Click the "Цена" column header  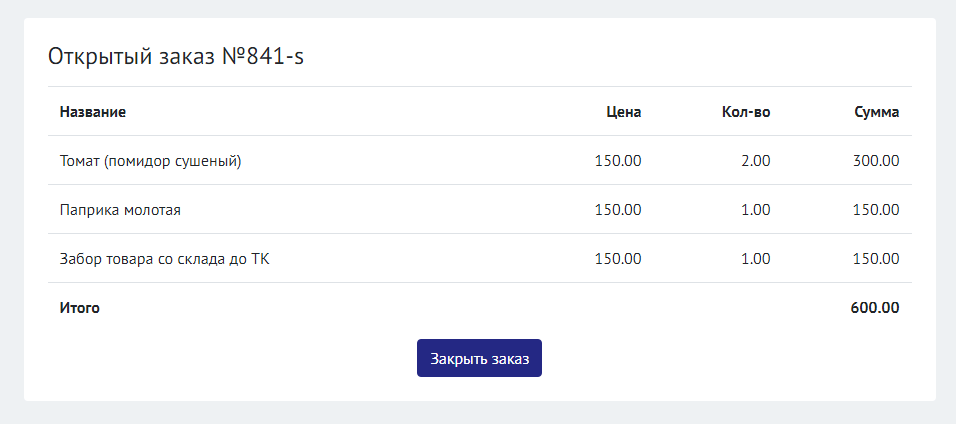coord(623,112)
